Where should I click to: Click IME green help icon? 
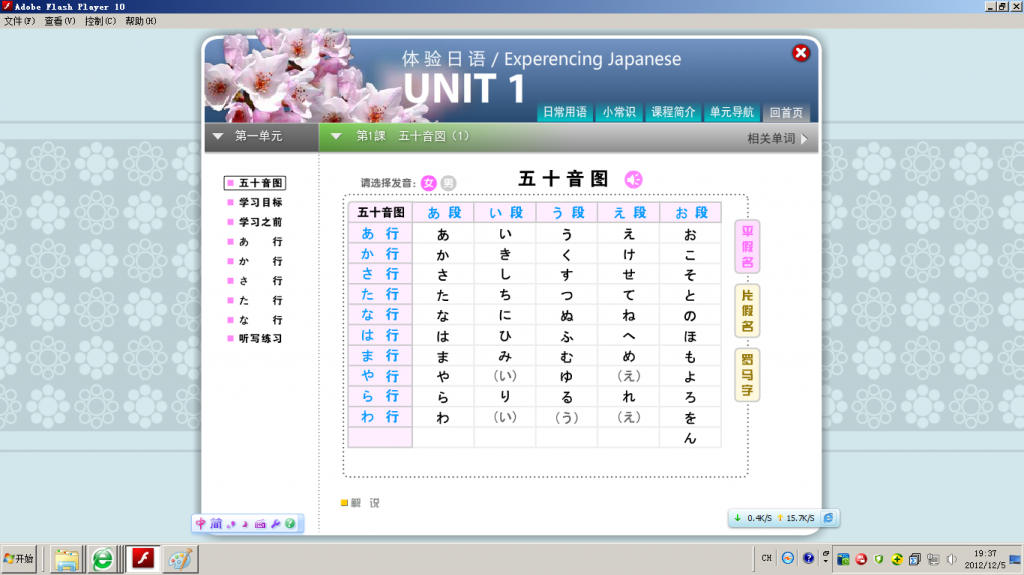(290, 523)
